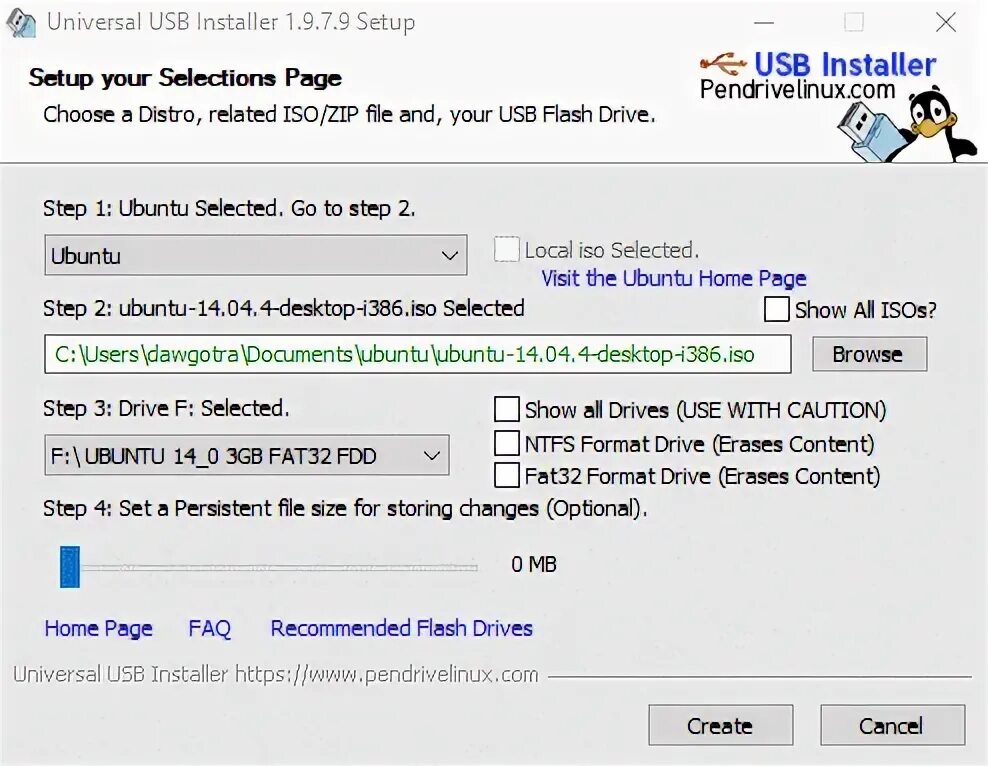Click the Step 3: Drive F: Selected label

166,408
